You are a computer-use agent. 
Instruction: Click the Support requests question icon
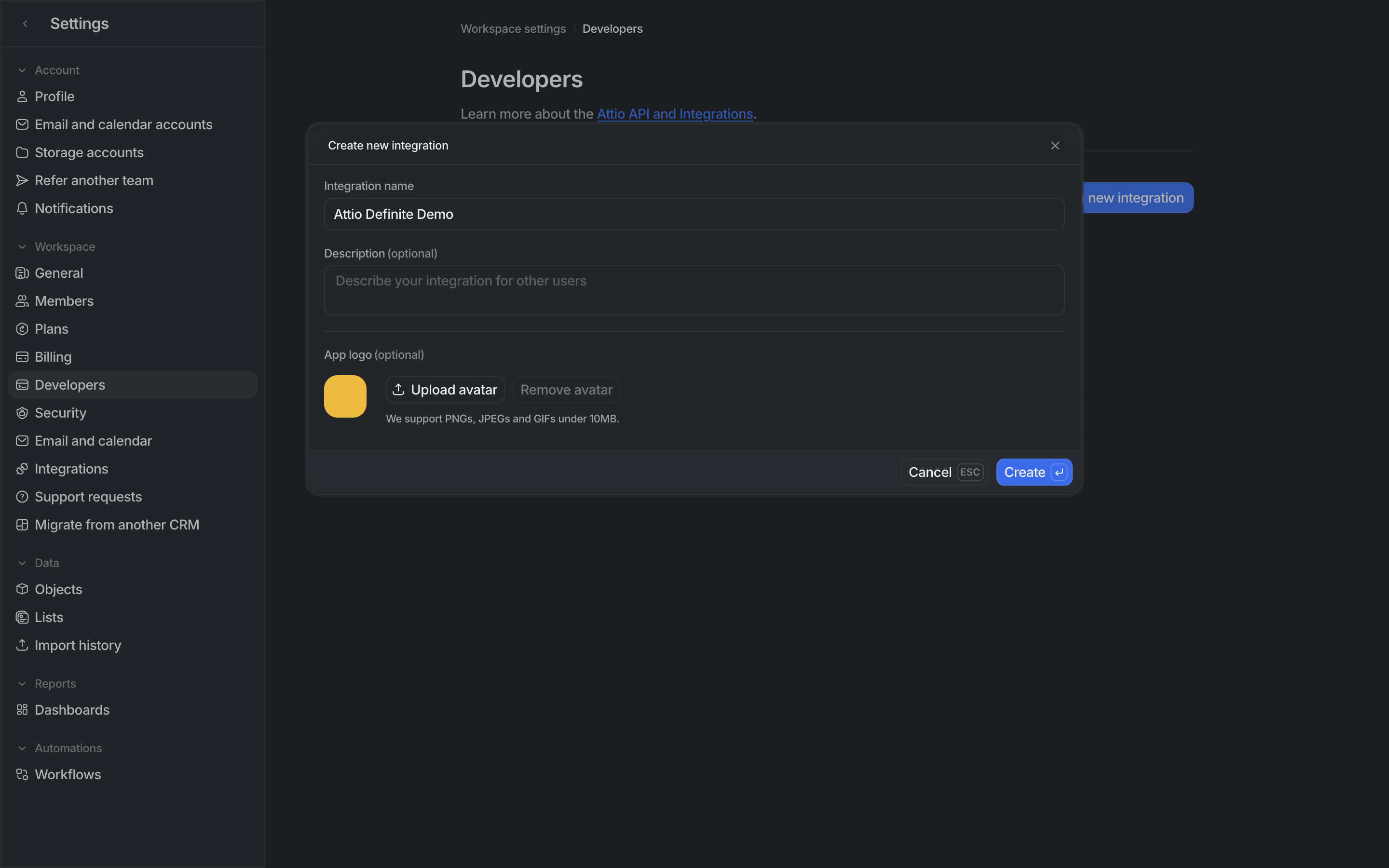22,497
